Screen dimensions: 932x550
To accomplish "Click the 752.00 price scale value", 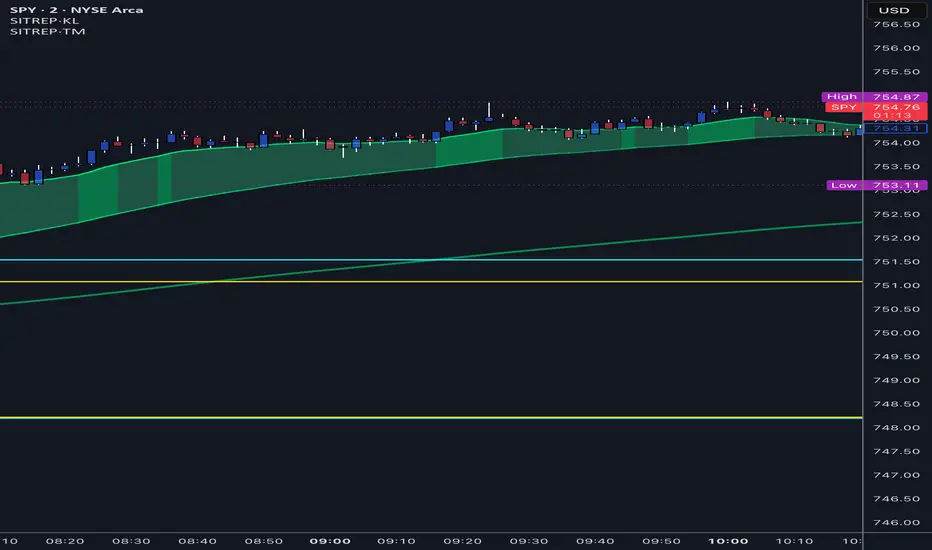I will click(x=896, y=238).
